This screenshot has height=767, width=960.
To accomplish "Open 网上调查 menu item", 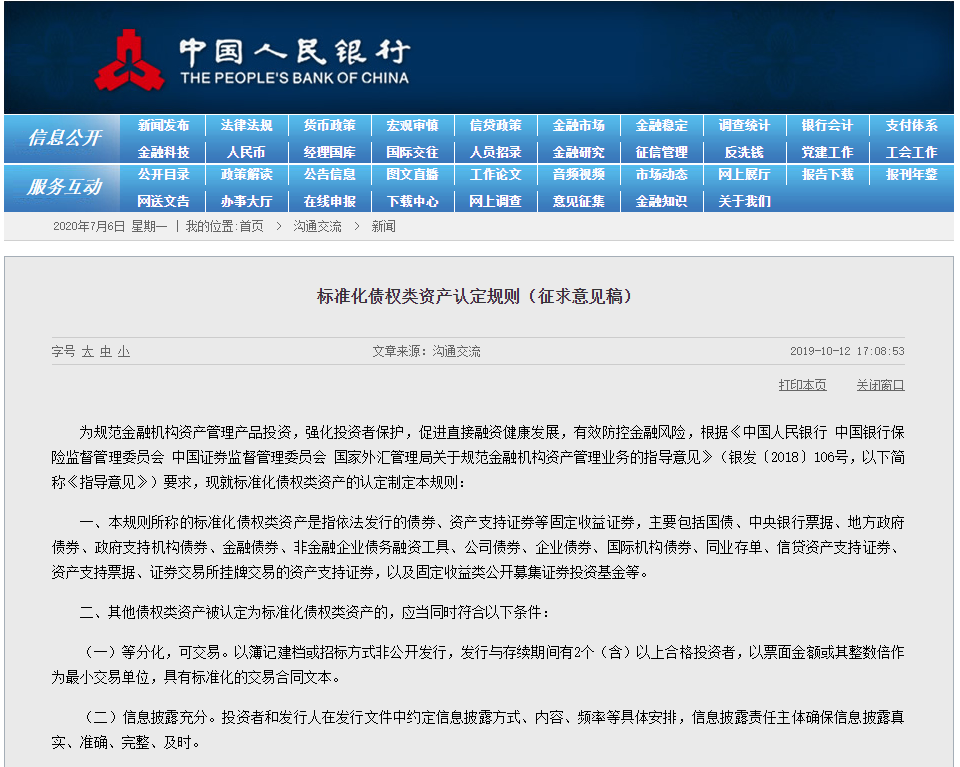I will click(496, 201).
